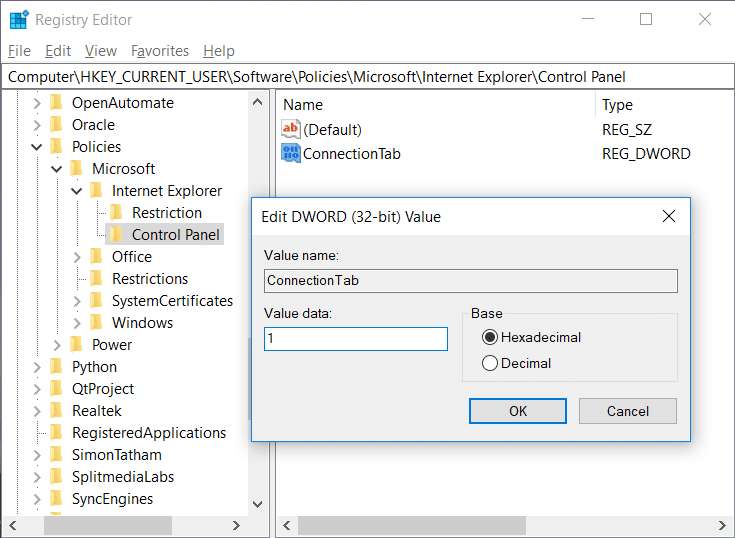This screenshot has height=538, width=735.
Task: Open the Edit menu
Action: [58, 51]
